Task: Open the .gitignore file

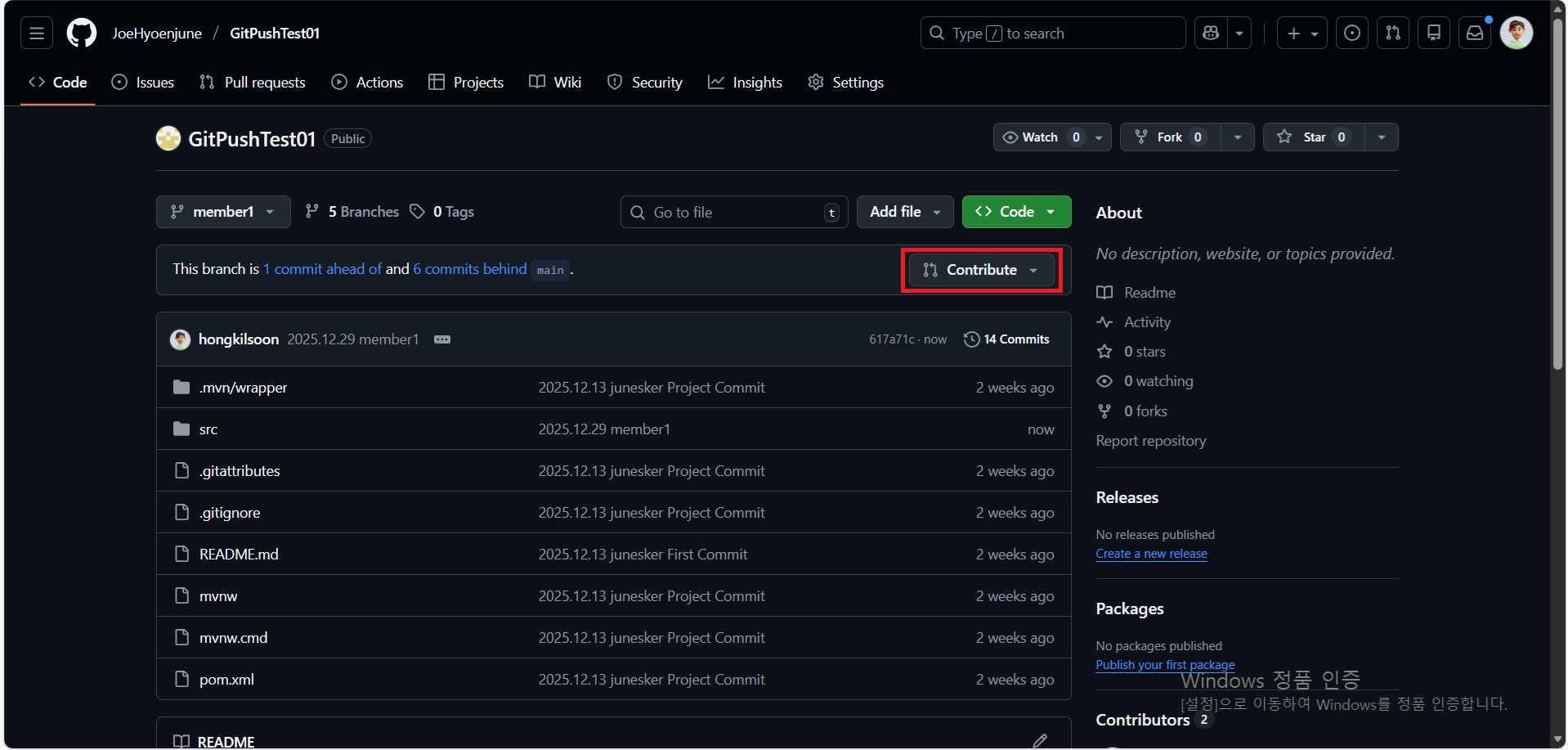Action: coord(230,513)
